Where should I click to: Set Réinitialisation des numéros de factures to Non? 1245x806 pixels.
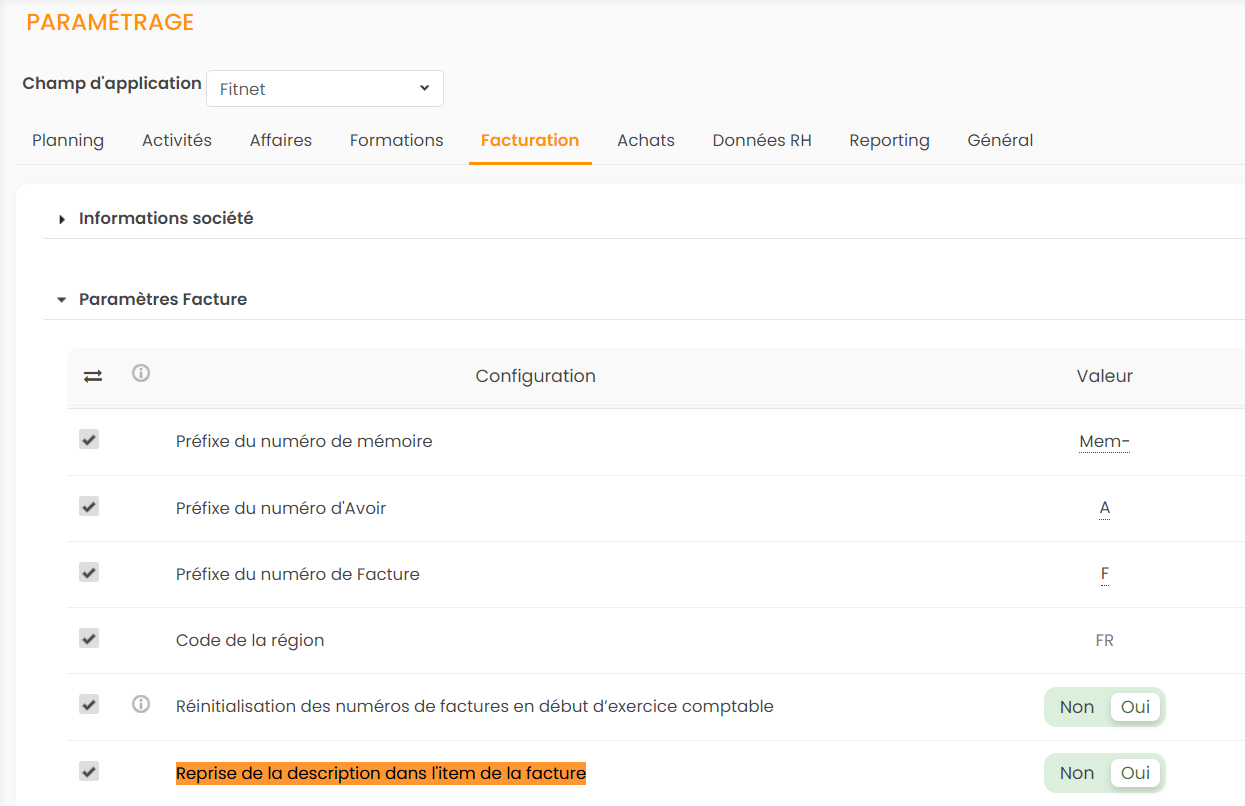tap(1076, 707)
